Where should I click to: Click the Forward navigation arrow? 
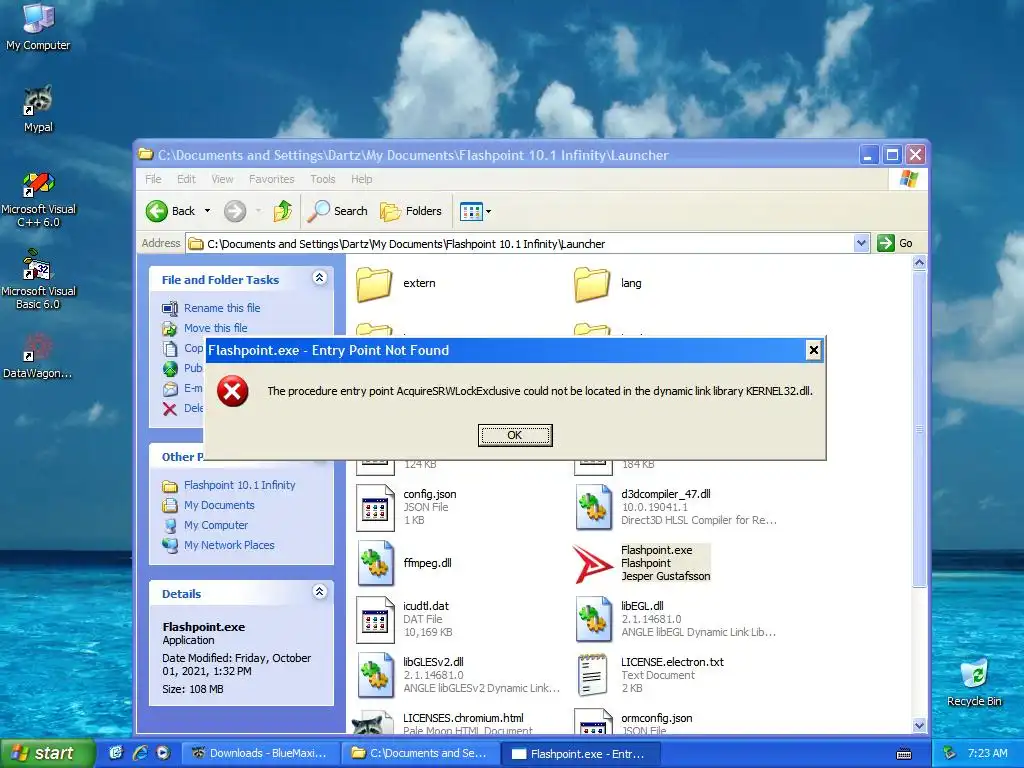(x=235, y=211)
